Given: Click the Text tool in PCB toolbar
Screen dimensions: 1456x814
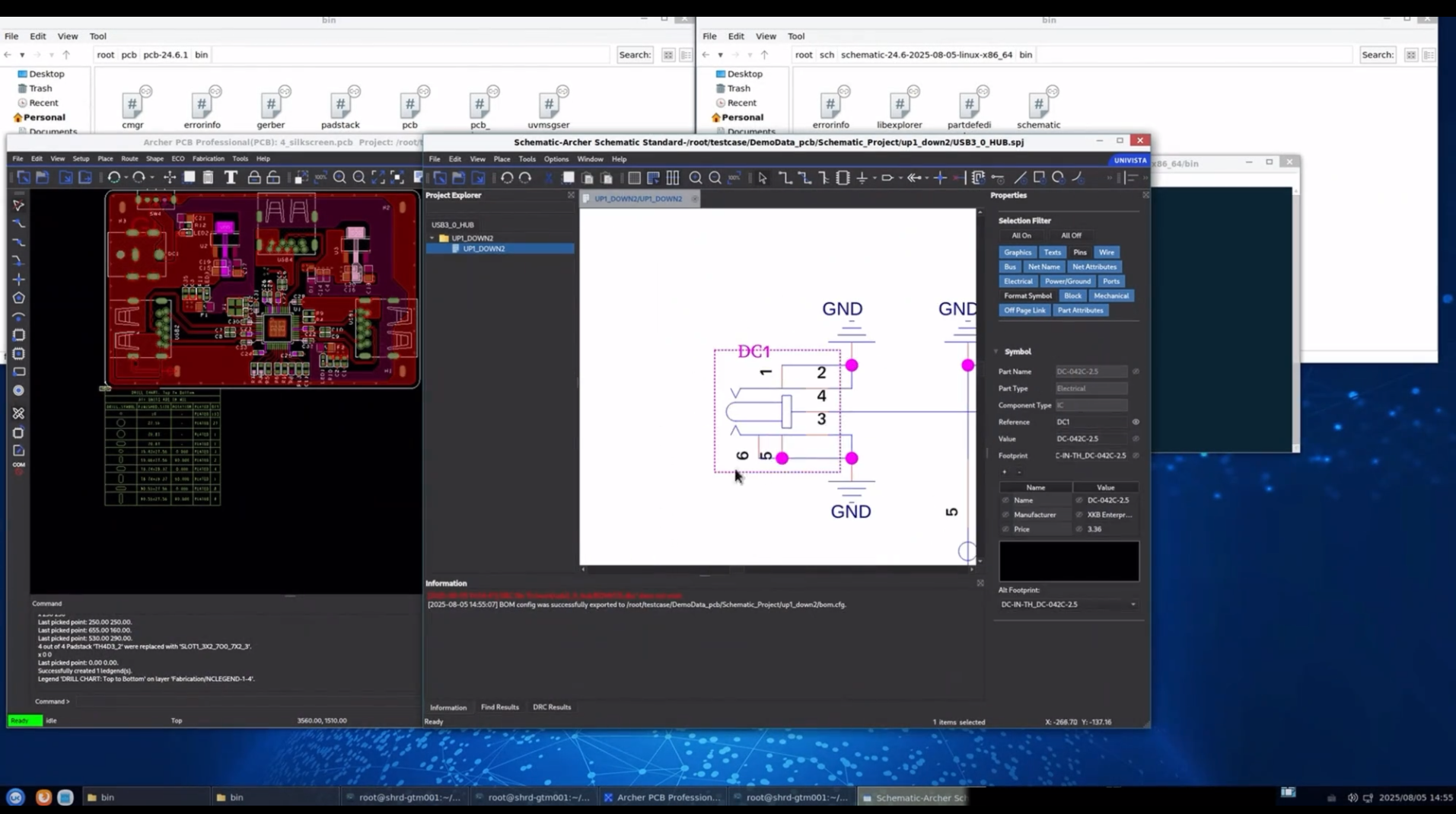Looking at the screenshot, I should [x=231, y=177].
